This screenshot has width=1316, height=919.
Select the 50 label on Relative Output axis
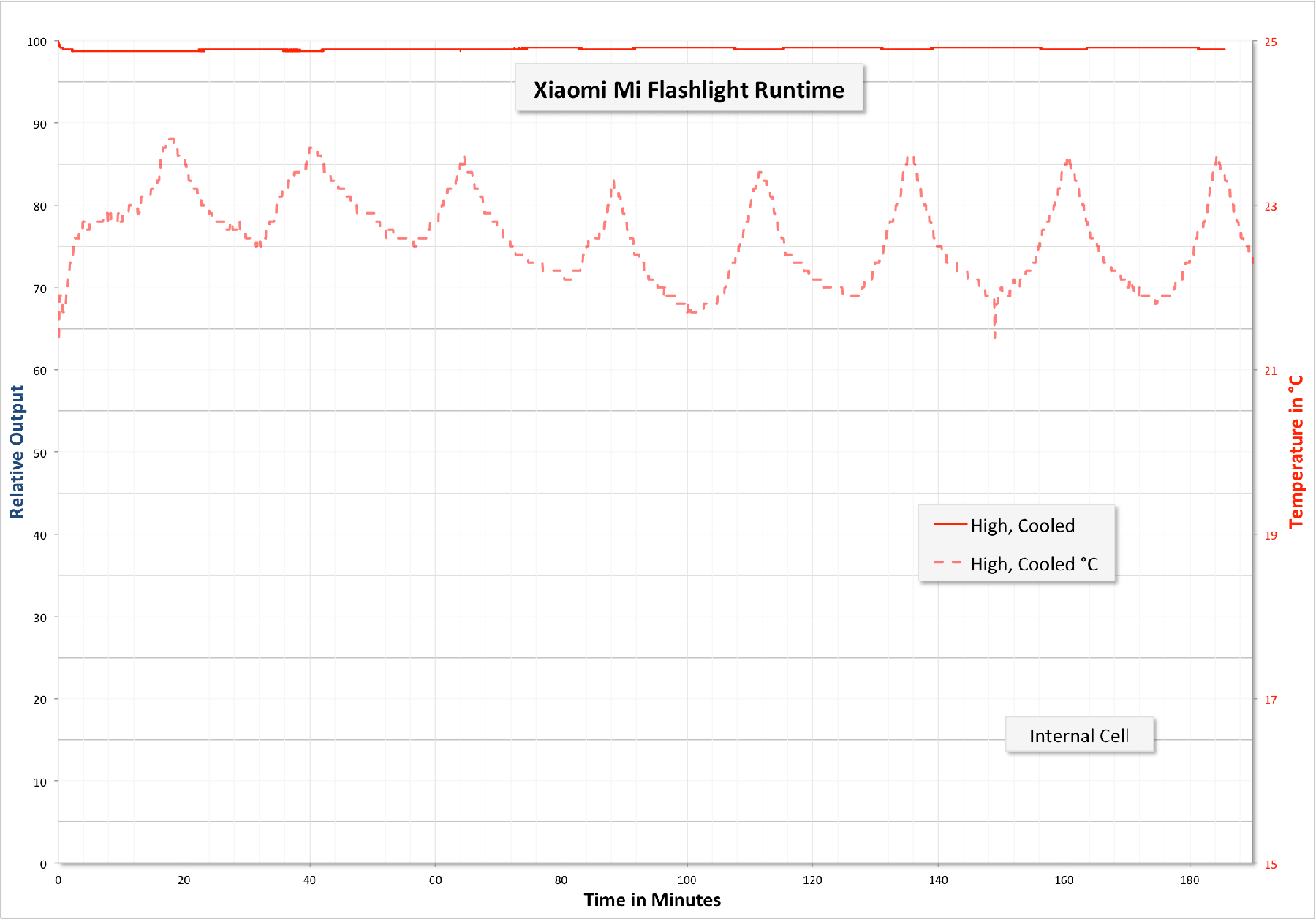pyautogui.click(x=39, y=453)
